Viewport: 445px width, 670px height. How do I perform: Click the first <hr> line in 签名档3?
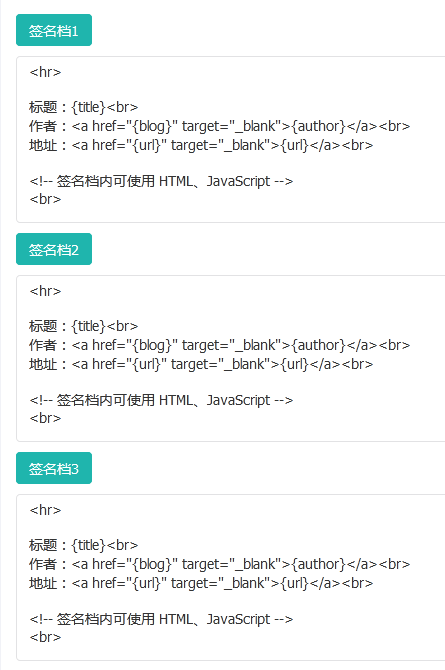(45, 510)
